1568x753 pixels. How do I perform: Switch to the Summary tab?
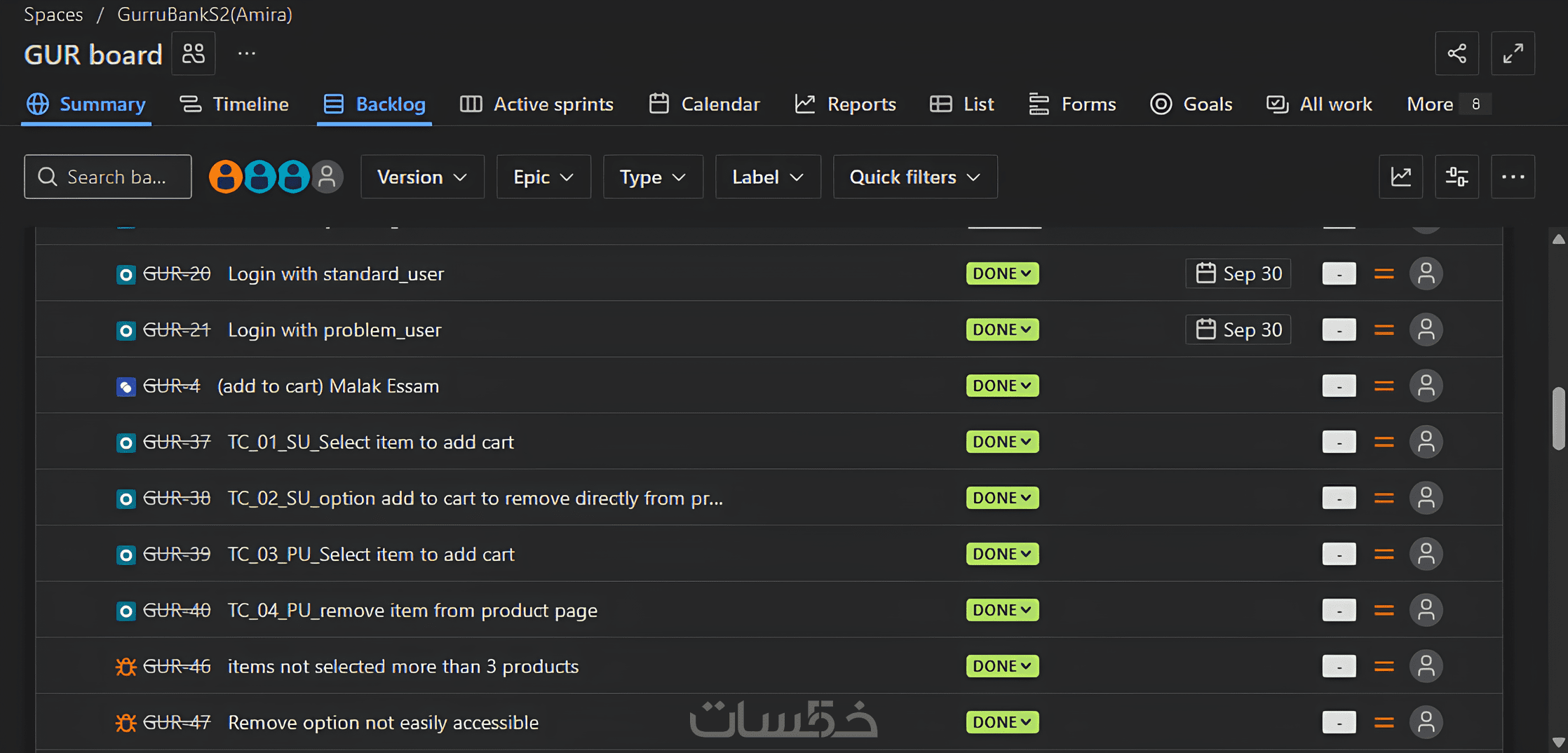(x=86, y=104)
